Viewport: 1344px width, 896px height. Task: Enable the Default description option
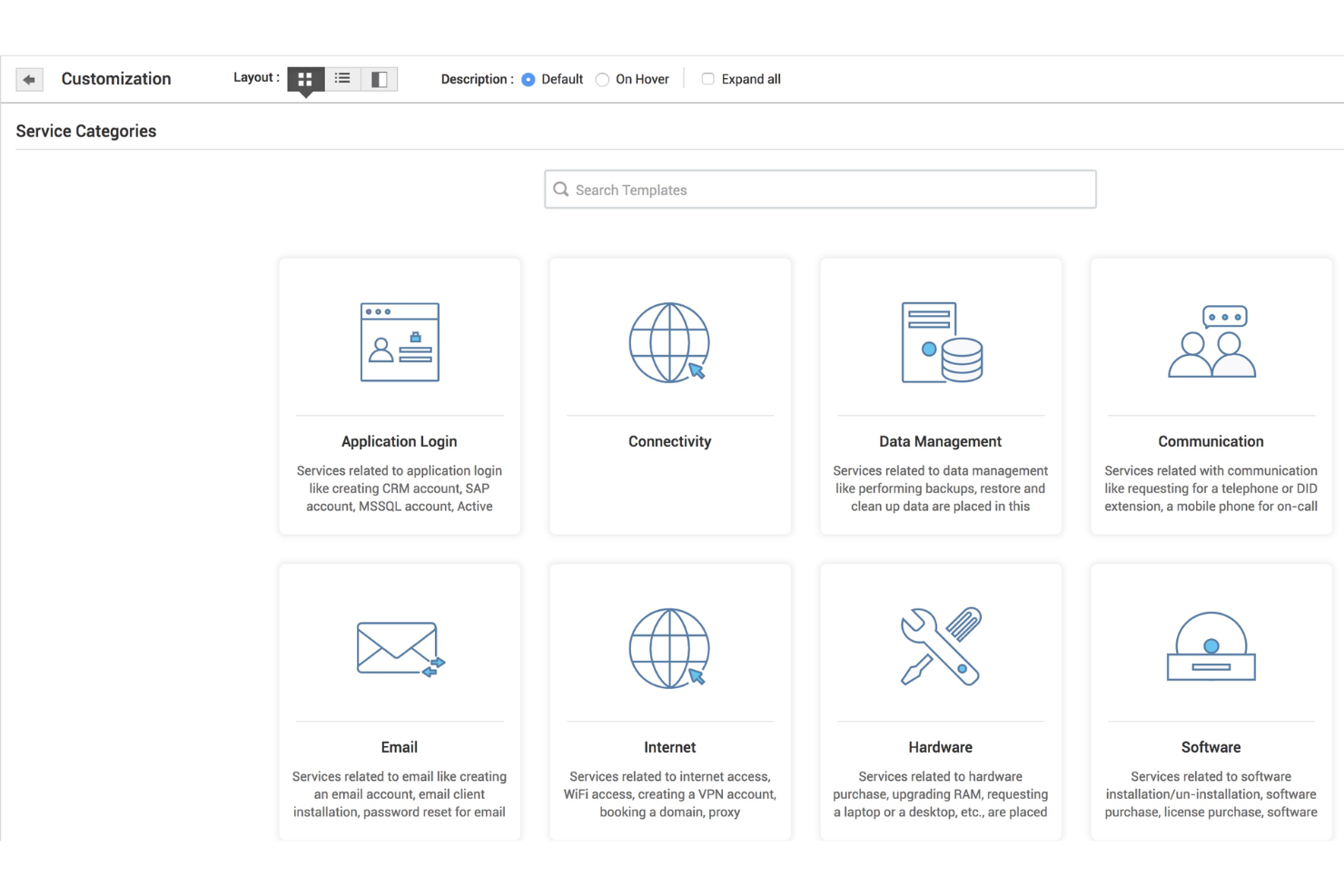(528, 79)
